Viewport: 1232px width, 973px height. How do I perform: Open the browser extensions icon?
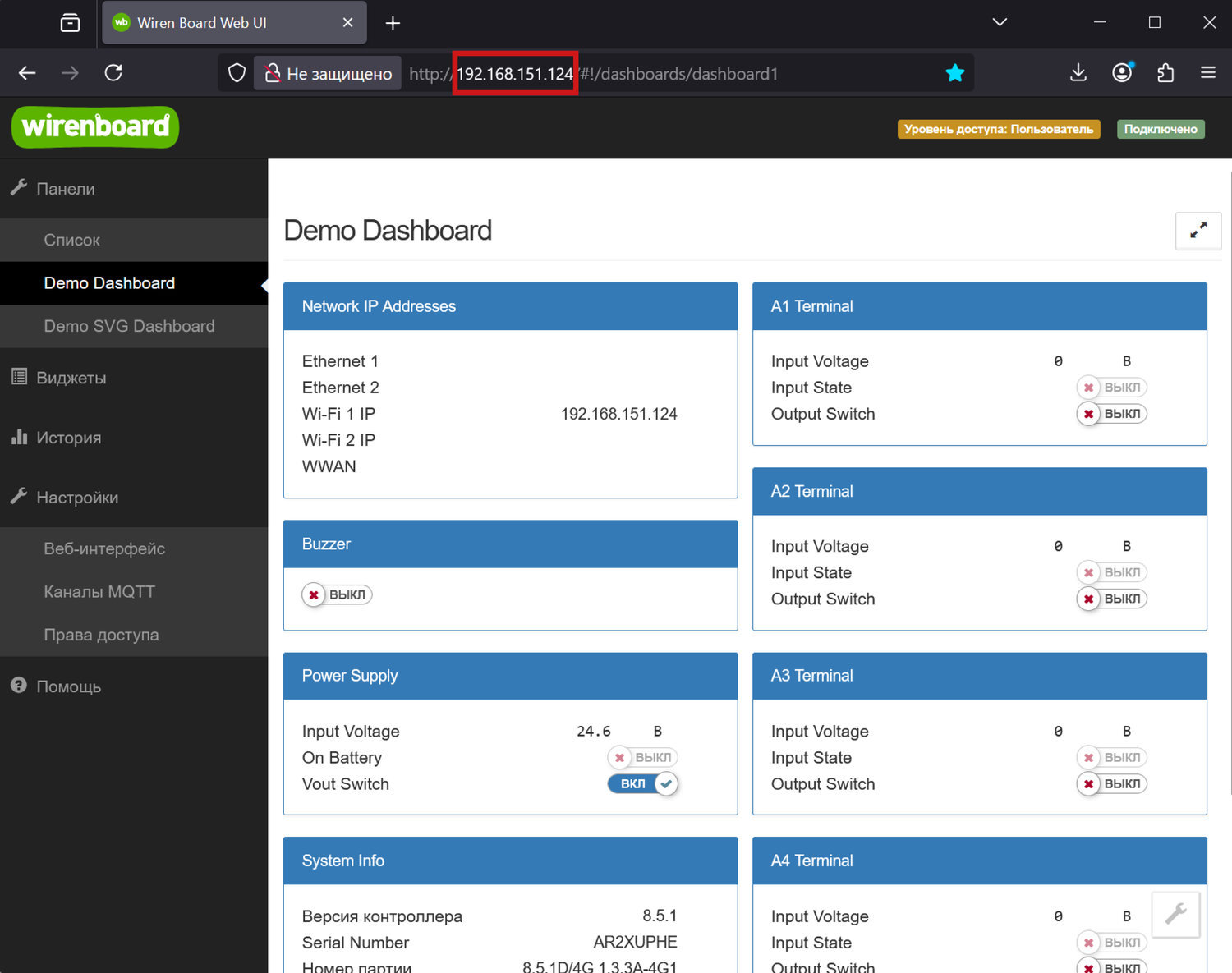pyautogui.click(x=1165, y=73)
